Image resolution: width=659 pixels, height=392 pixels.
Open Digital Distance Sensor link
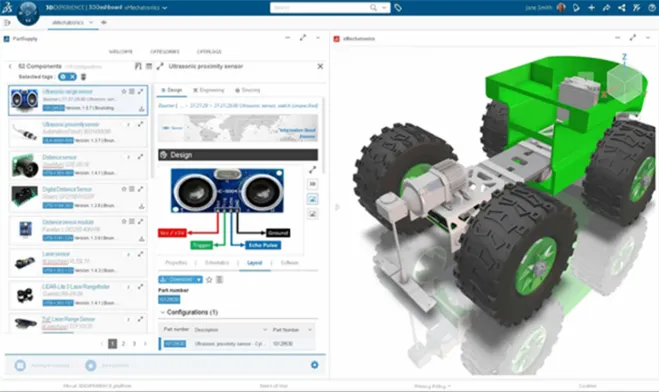(x=67, y=189)
